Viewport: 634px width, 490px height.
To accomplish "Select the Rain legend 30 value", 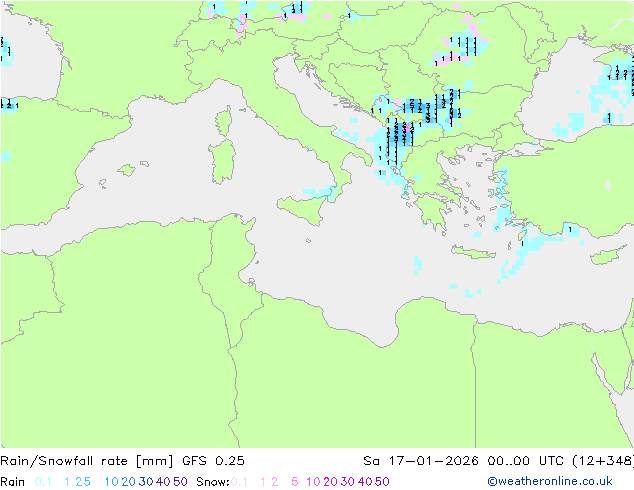I will point(146,482).
